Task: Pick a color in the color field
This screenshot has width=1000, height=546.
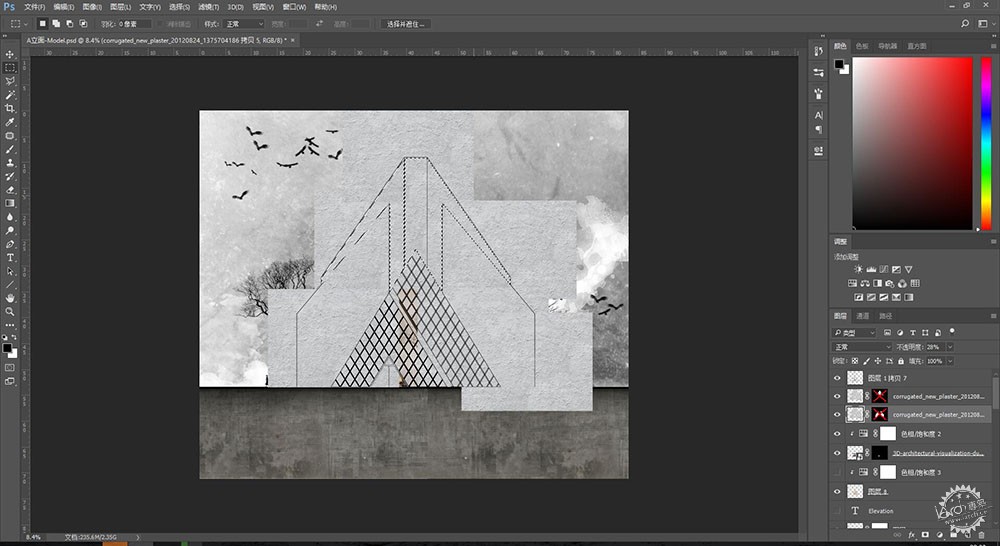Action: coord(913,144)
